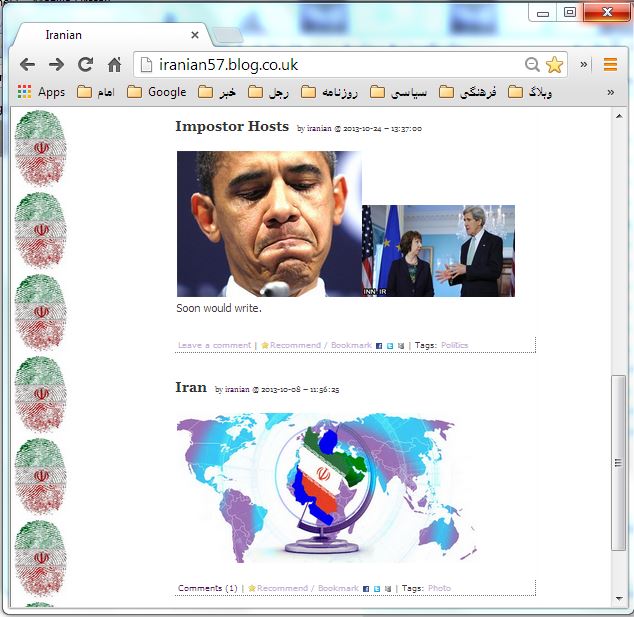
Task: Open the وبلاگ bookmarks folder
Action: 530,92
